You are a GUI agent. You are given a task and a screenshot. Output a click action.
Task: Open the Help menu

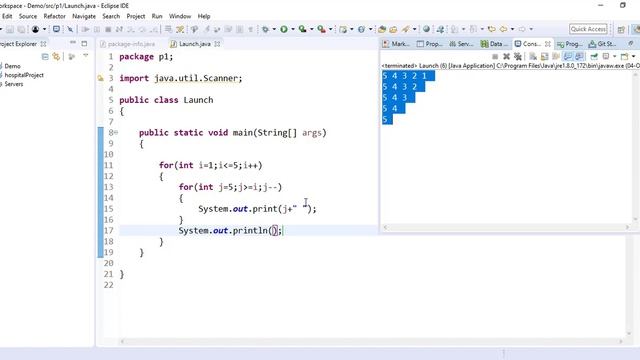click(x=204, y=16)
